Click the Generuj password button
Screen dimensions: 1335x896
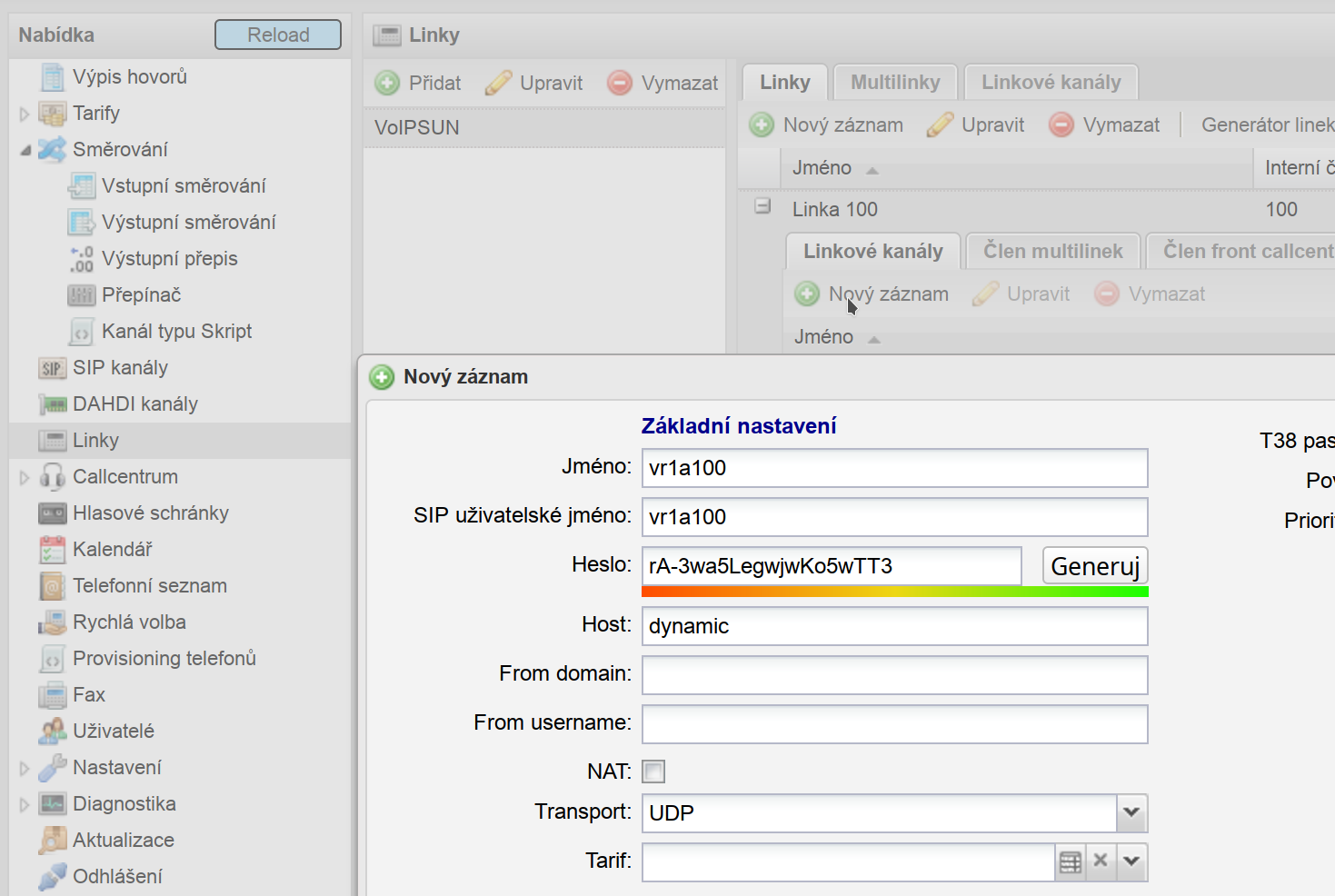pos(1095,566)
